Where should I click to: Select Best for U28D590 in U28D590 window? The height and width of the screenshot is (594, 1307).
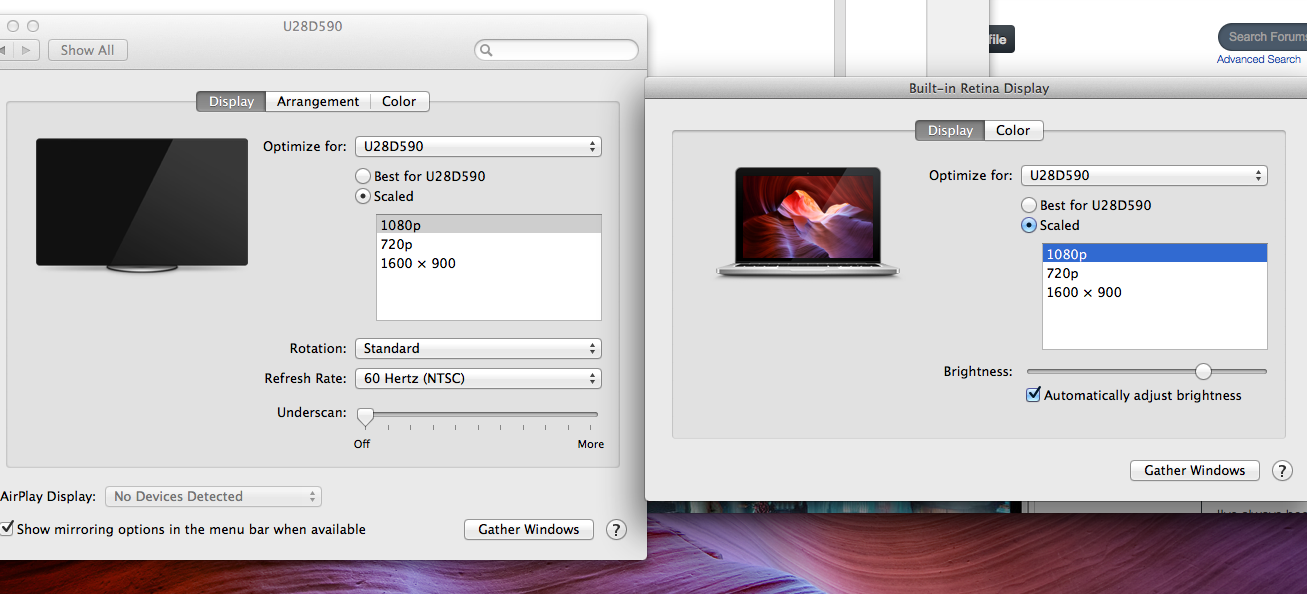pos(364,176)
